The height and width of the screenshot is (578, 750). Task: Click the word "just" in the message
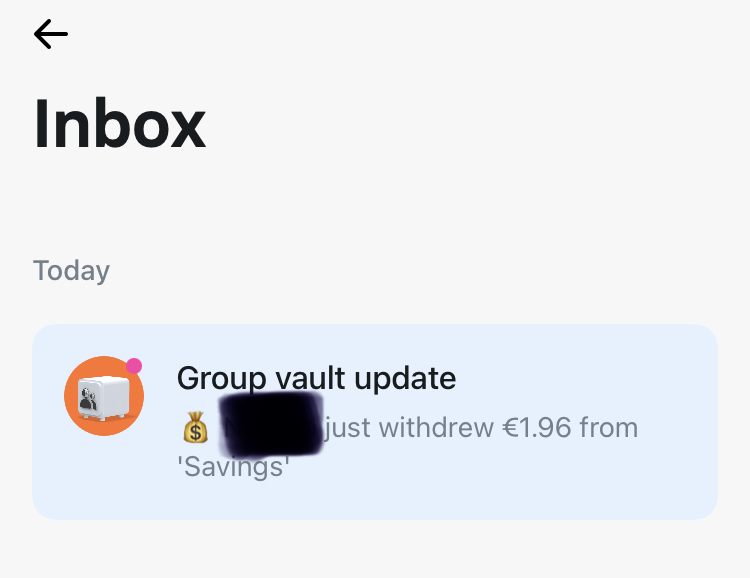[x=348, y=428]
